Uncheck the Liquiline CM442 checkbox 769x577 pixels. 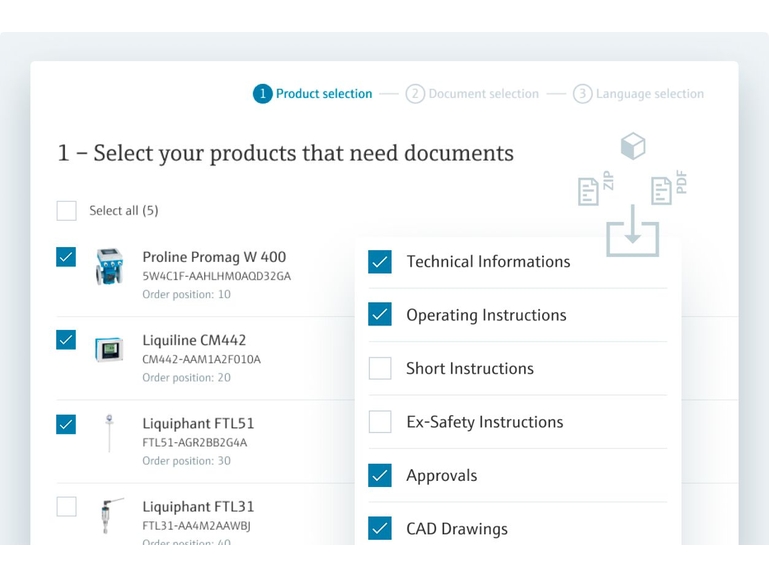pyautogui.click(x=66, y=340)
